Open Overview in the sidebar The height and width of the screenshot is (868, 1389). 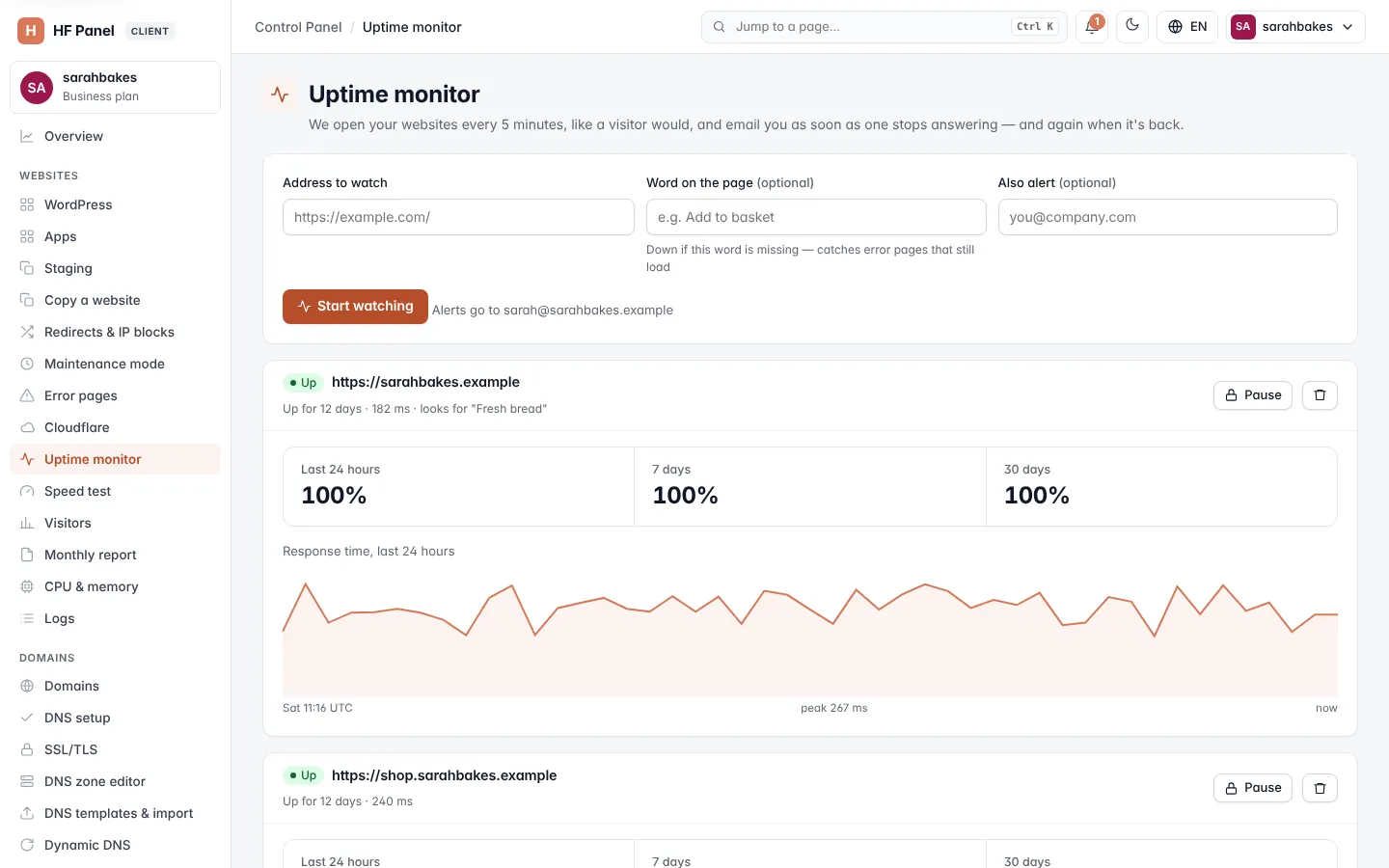[115, 136]
